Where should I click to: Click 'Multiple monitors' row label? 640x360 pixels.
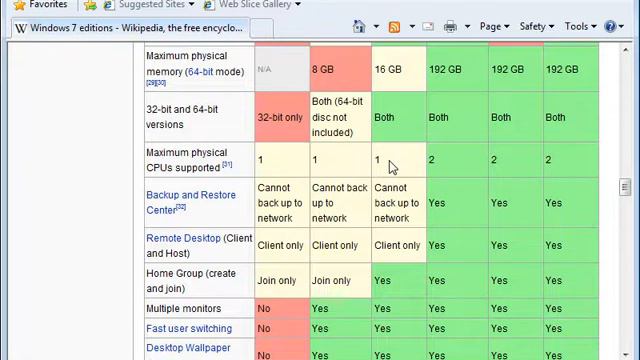pyautogui.click(x=199, y=309)
